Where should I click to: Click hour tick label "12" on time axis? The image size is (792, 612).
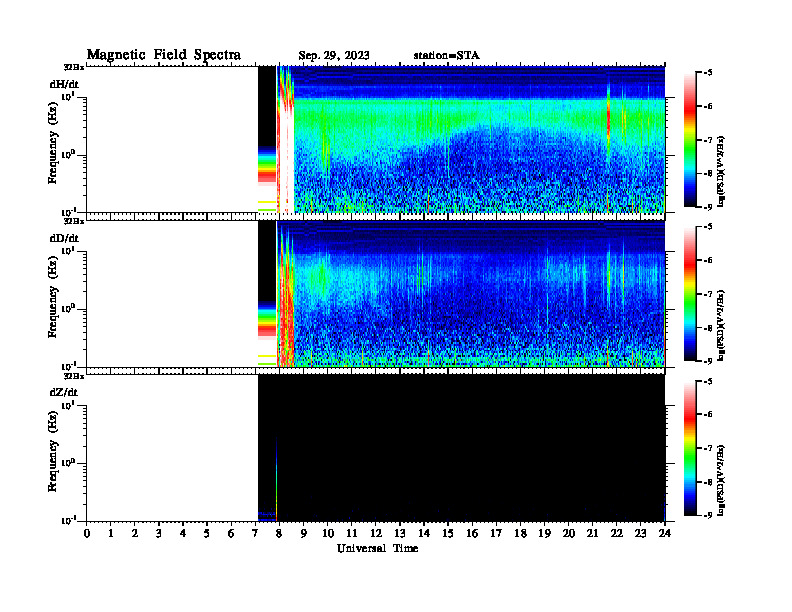[376, 534]
